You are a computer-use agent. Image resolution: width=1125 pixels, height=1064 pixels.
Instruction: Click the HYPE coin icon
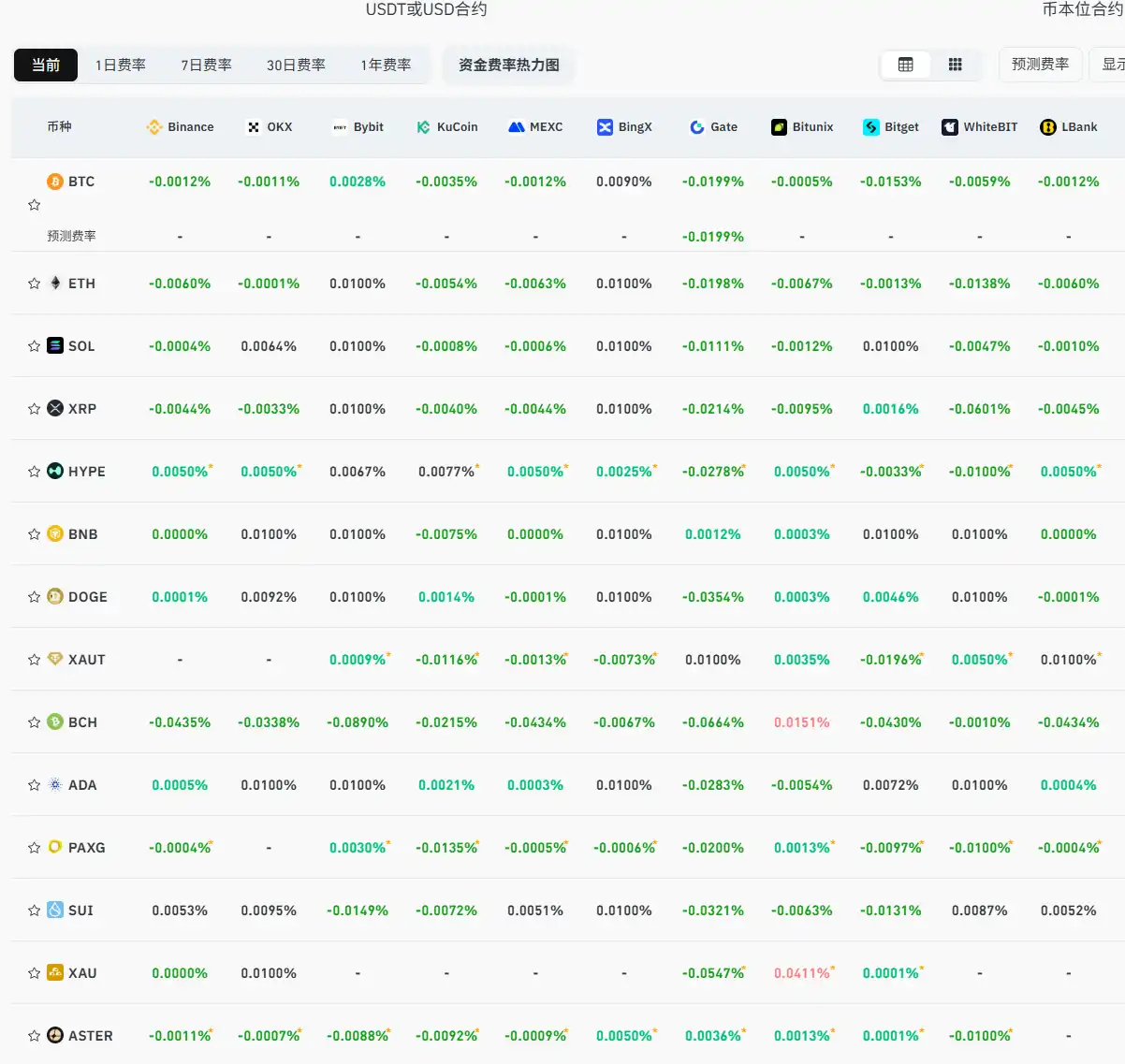(x=55, y=471)
